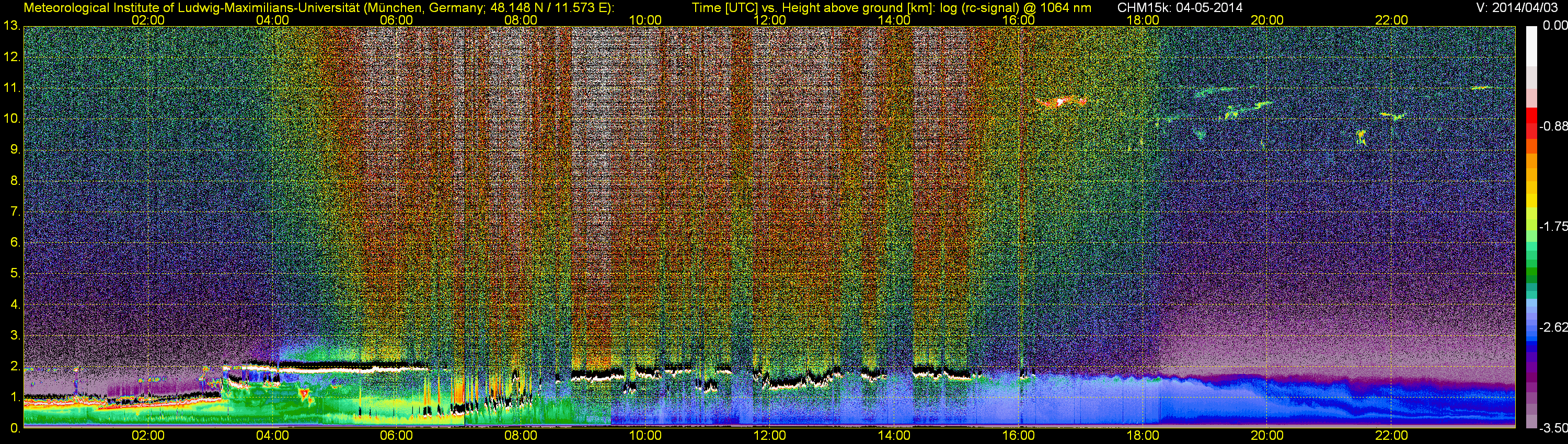The image size is (1568, 444).
Task: Click the 10 km height axis label
Action: tap(11, 119)
